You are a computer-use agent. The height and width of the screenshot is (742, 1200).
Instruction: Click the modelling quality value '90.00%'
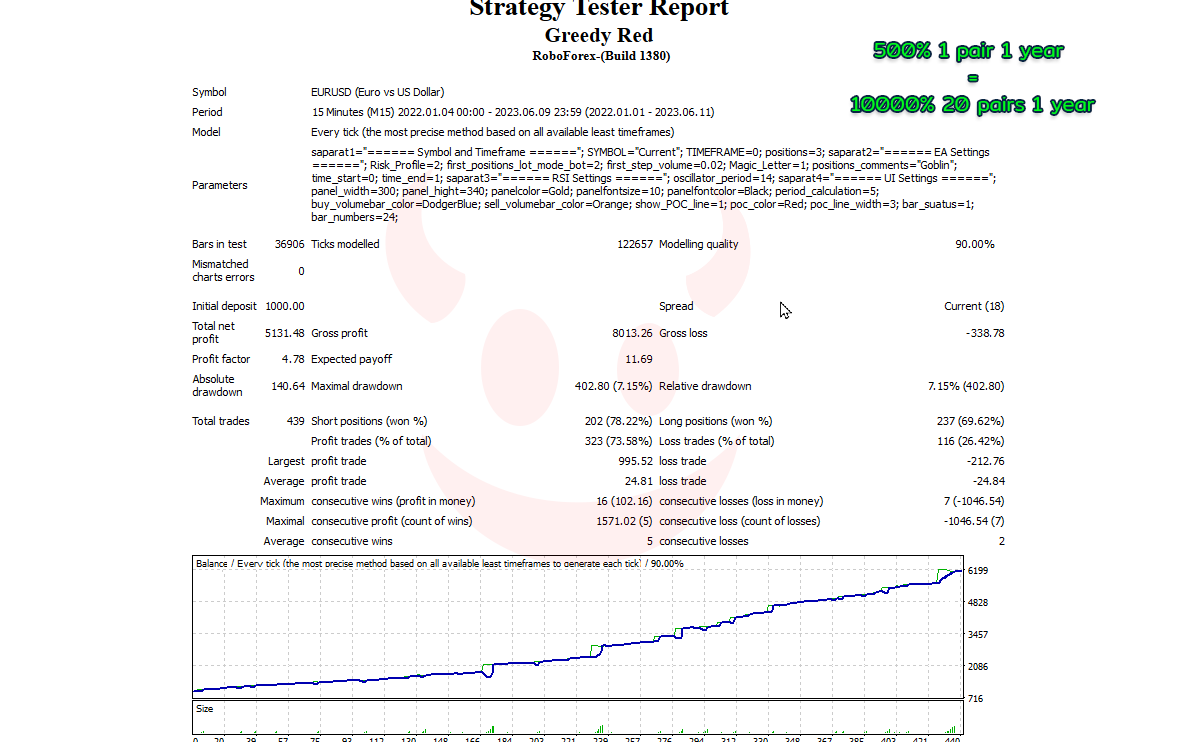tap(975, 244)
